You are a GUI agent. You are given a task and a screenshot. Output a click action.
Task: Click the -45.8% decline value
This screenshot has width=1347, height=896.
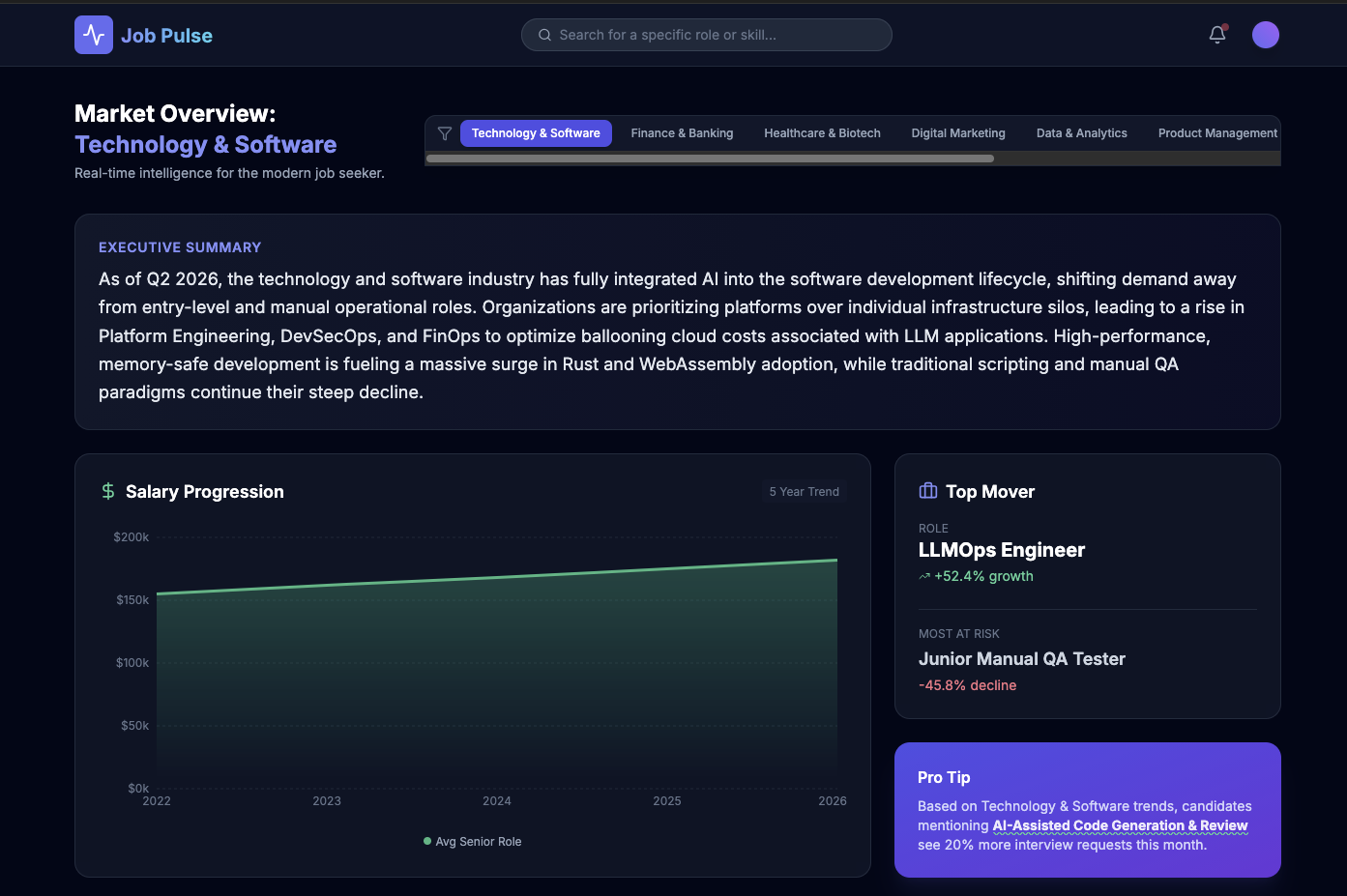click(967, 685)
